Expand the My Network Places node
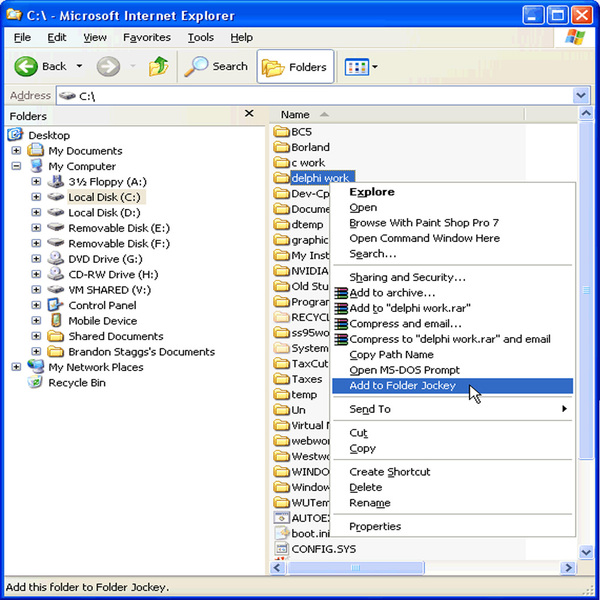This screenshot has width=600, height=600. [x=16, y=367]
